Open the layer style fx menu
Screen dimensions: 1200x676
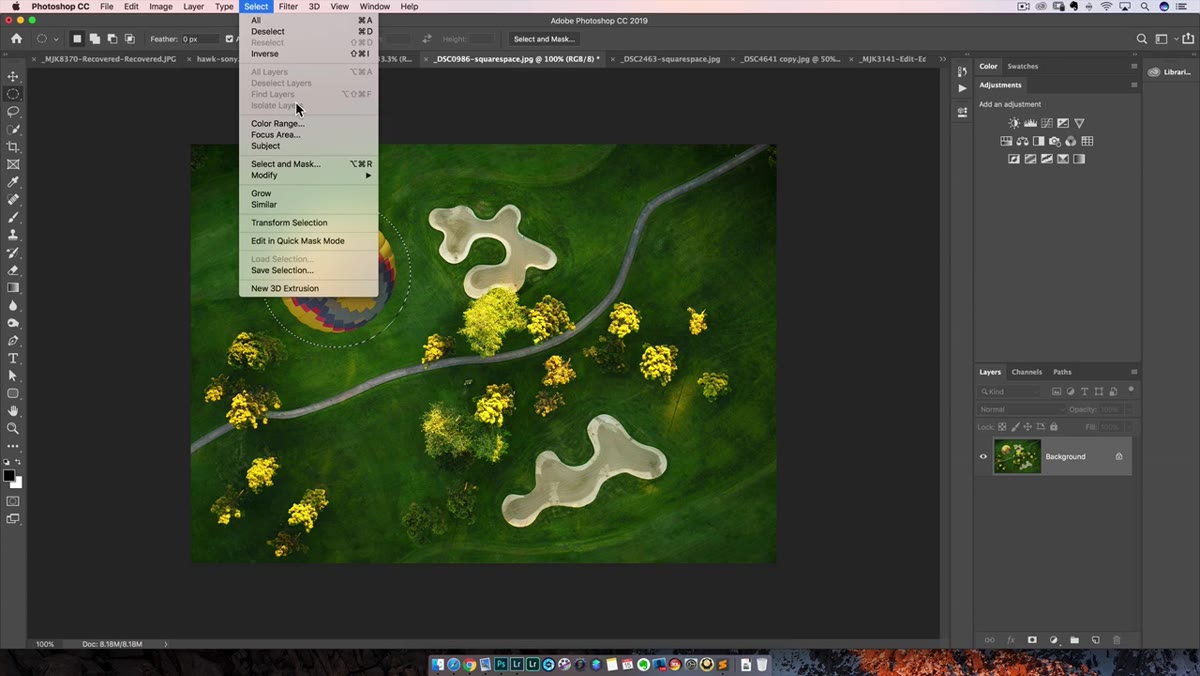pos(1011,640)
